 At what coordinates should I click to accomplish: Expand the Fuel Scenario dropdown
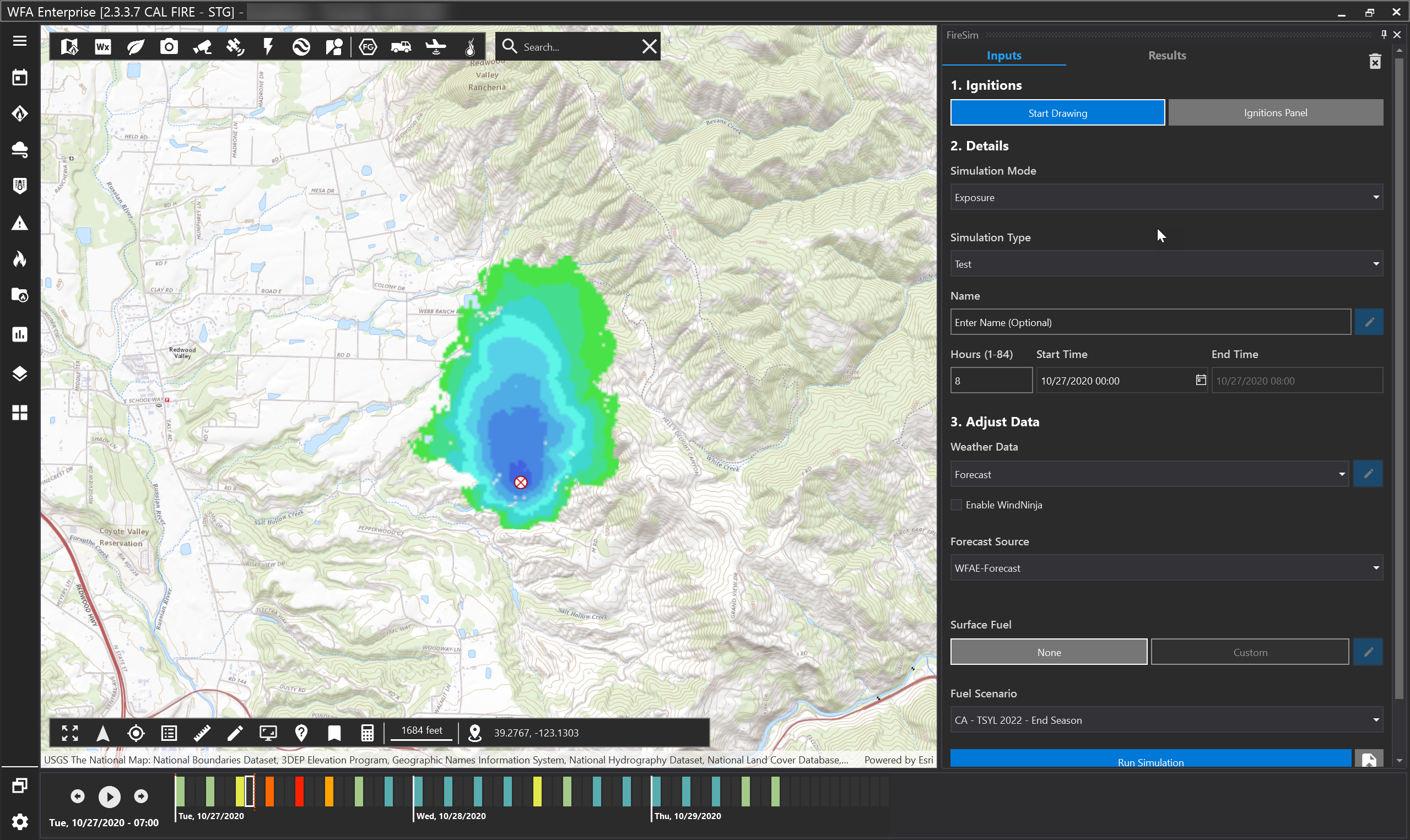point(1166,720)
